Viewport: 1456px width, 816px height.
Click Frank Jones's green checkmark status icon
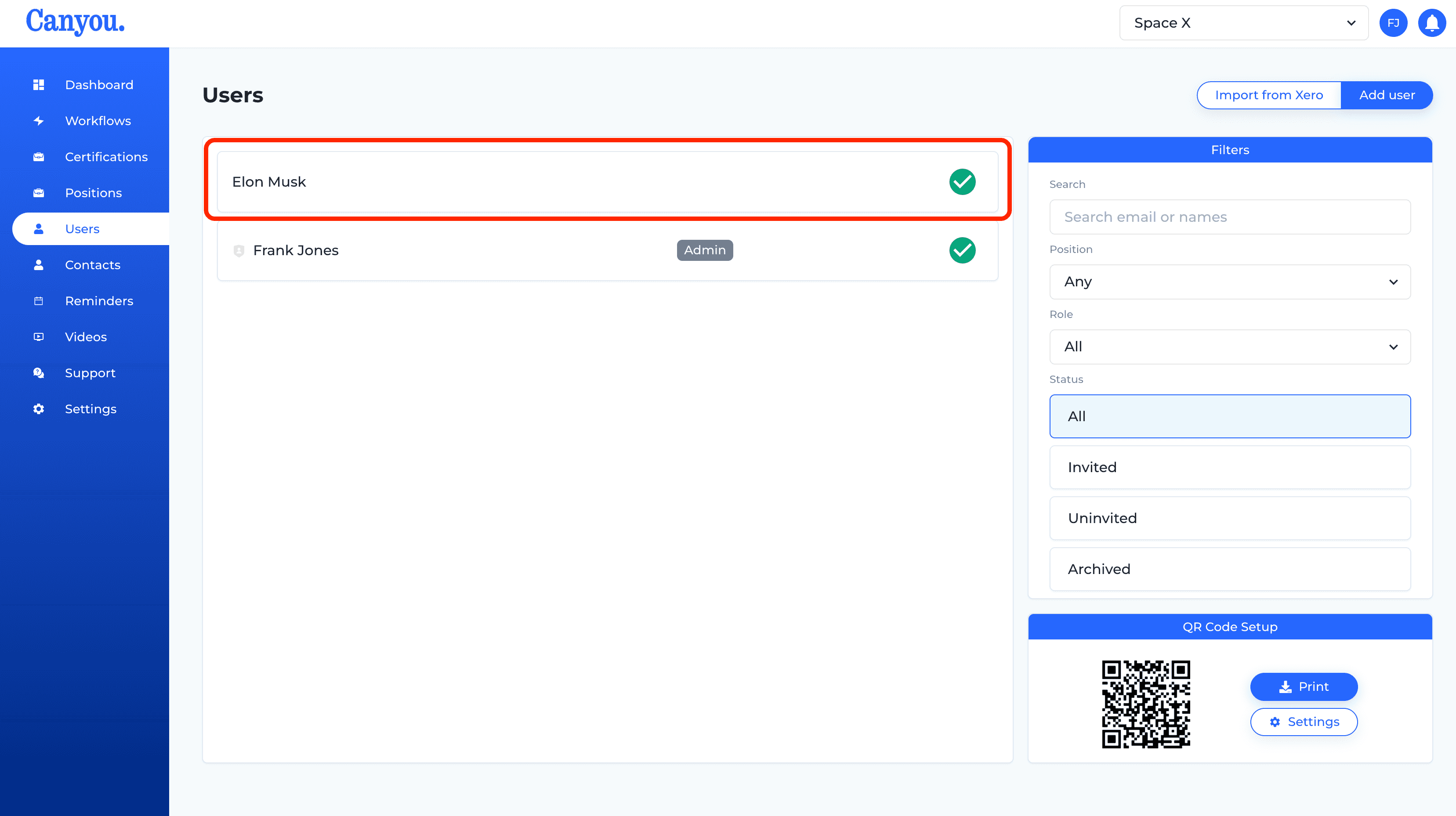click(x=962, y=250)
